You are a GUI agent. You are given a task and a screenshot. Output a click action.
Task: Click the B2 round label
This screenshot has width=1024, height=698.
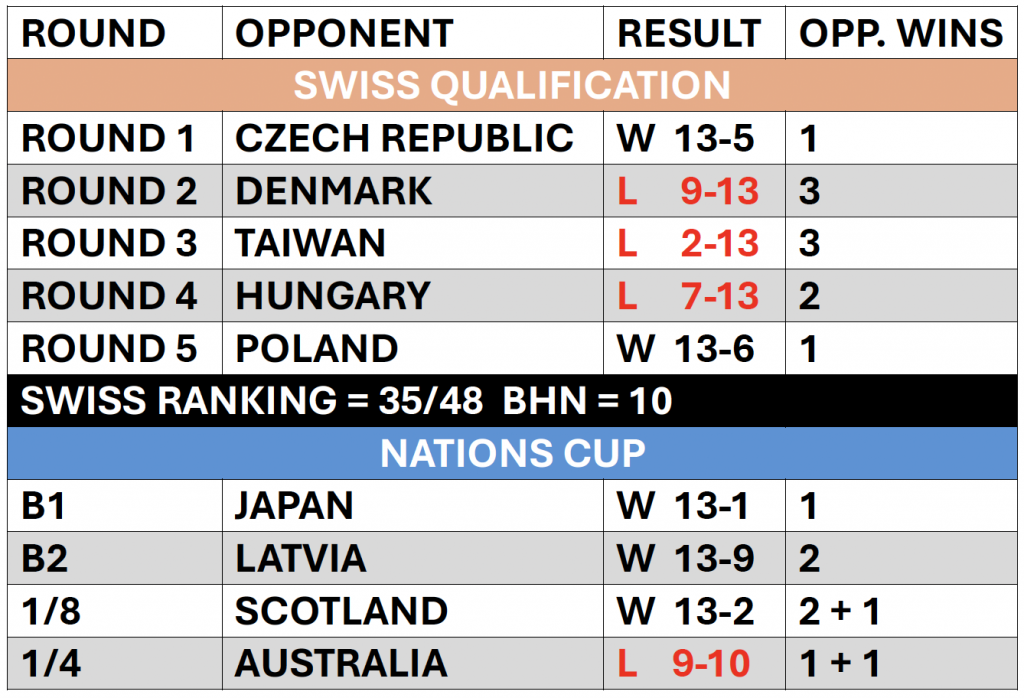[45, 558]
